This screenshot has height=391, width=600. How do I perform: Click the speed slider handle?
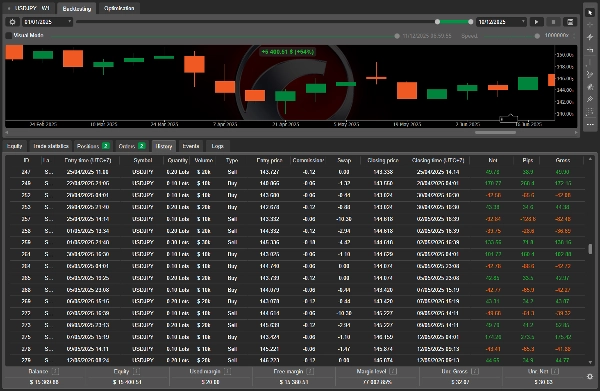(537, 36)
